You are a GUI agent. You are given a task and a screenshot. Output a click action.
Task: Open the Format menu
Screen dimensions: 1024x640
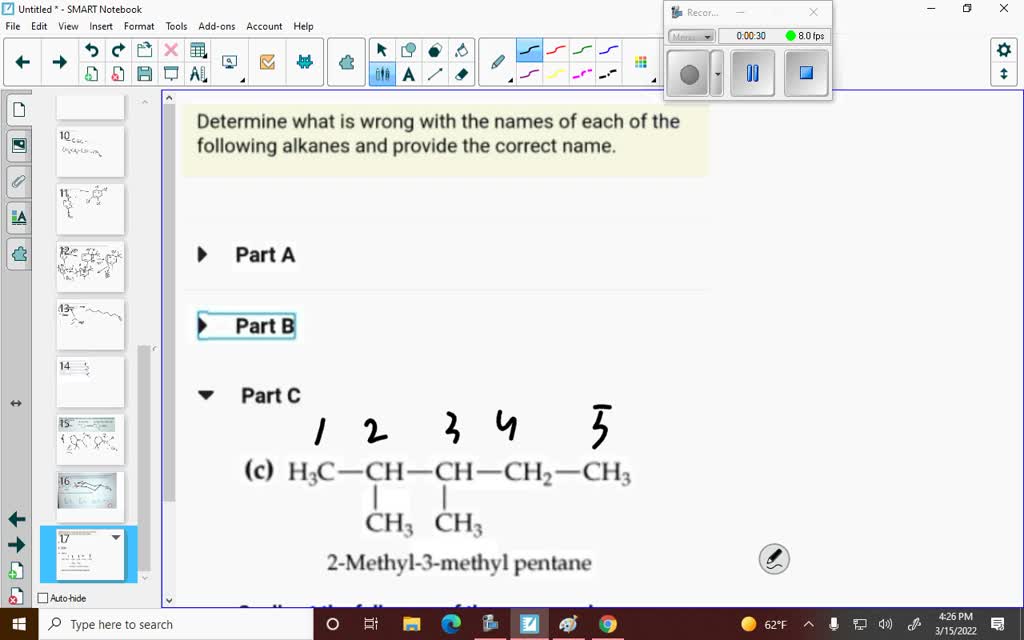tap(139, 26)
